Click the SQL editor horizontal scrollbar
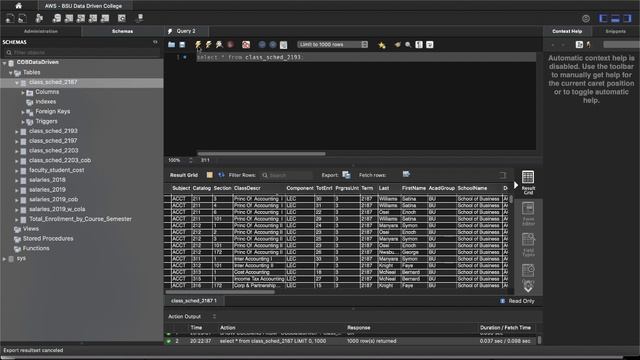Viewport: 640px width, 360px height. click(262, 154)
